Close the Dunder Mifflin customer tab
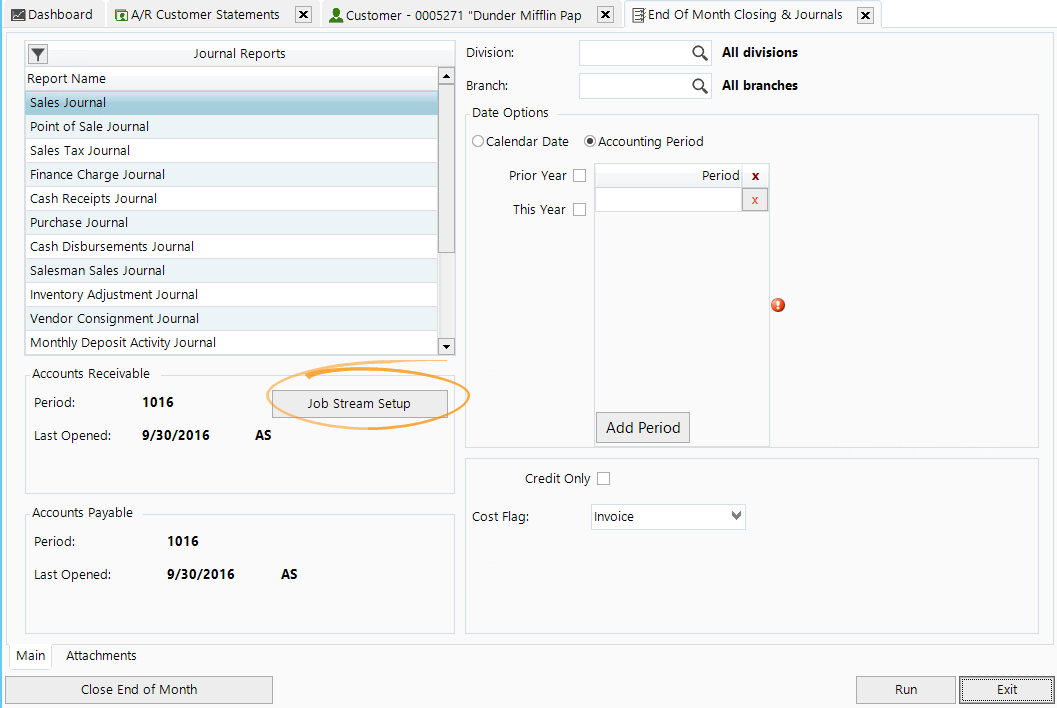 (x=604, y=15)
